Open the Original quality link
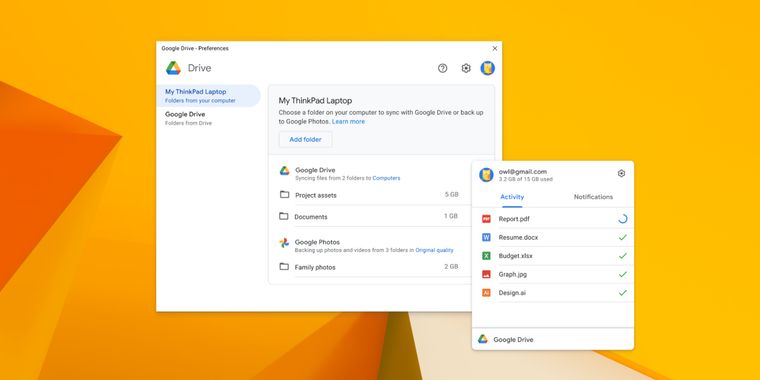 click(x=434, y=251)
